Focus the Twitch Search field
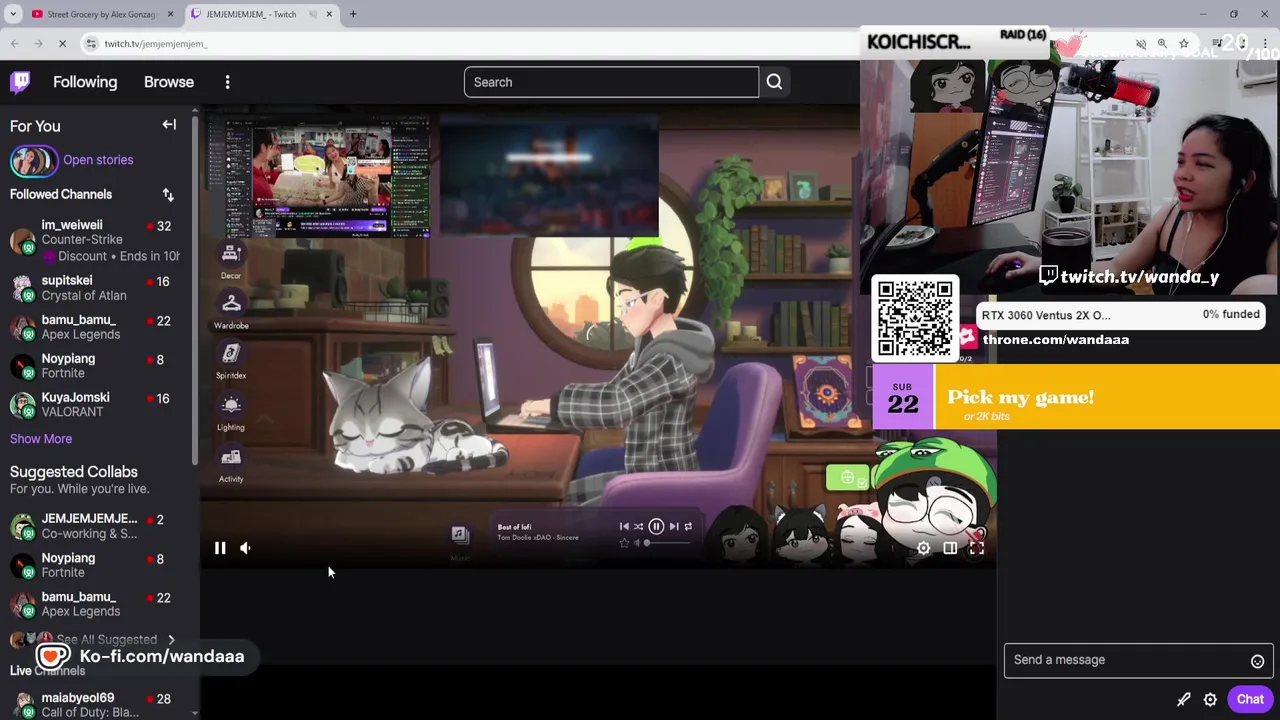 tap(611, 82)
